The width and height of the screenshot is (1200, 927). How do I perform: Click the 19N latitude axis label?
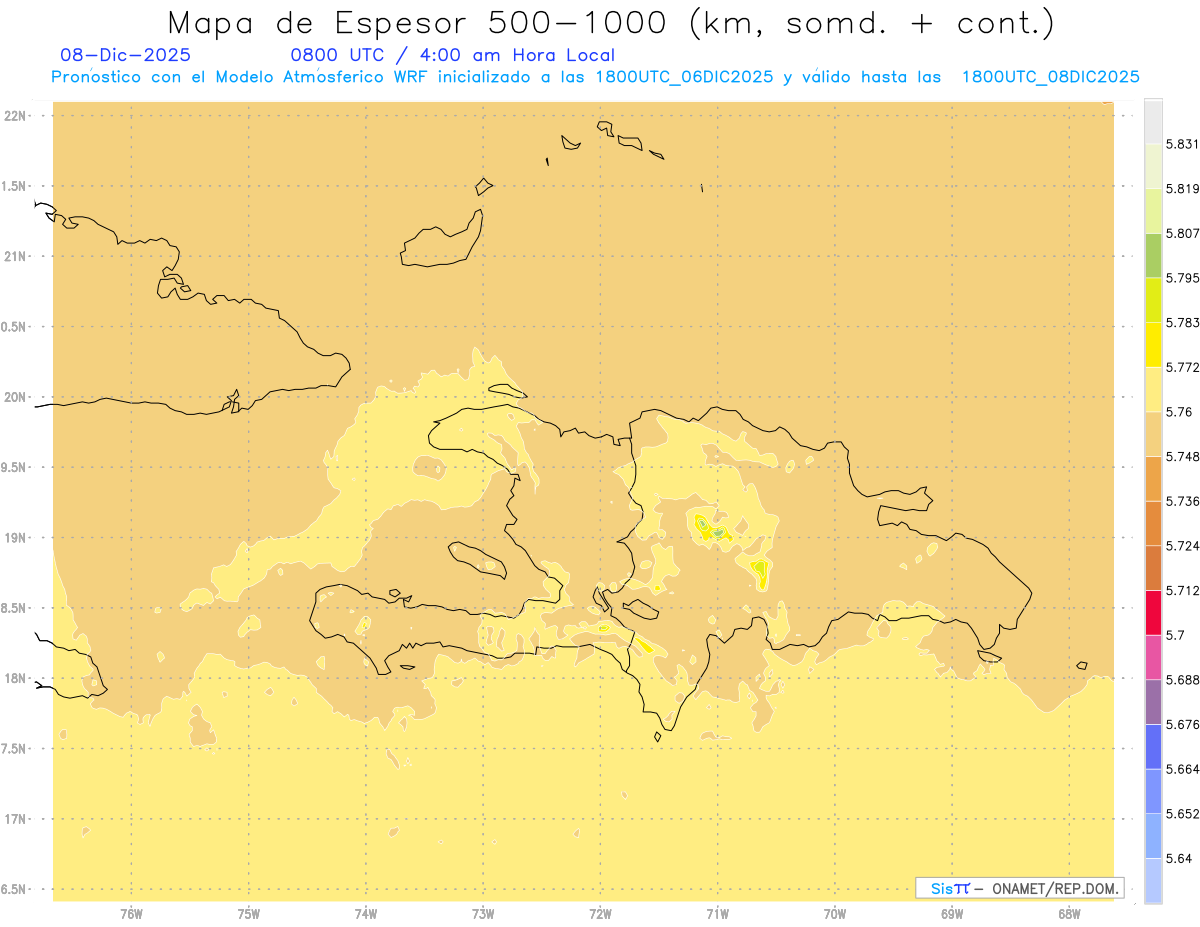pos(14,538)
